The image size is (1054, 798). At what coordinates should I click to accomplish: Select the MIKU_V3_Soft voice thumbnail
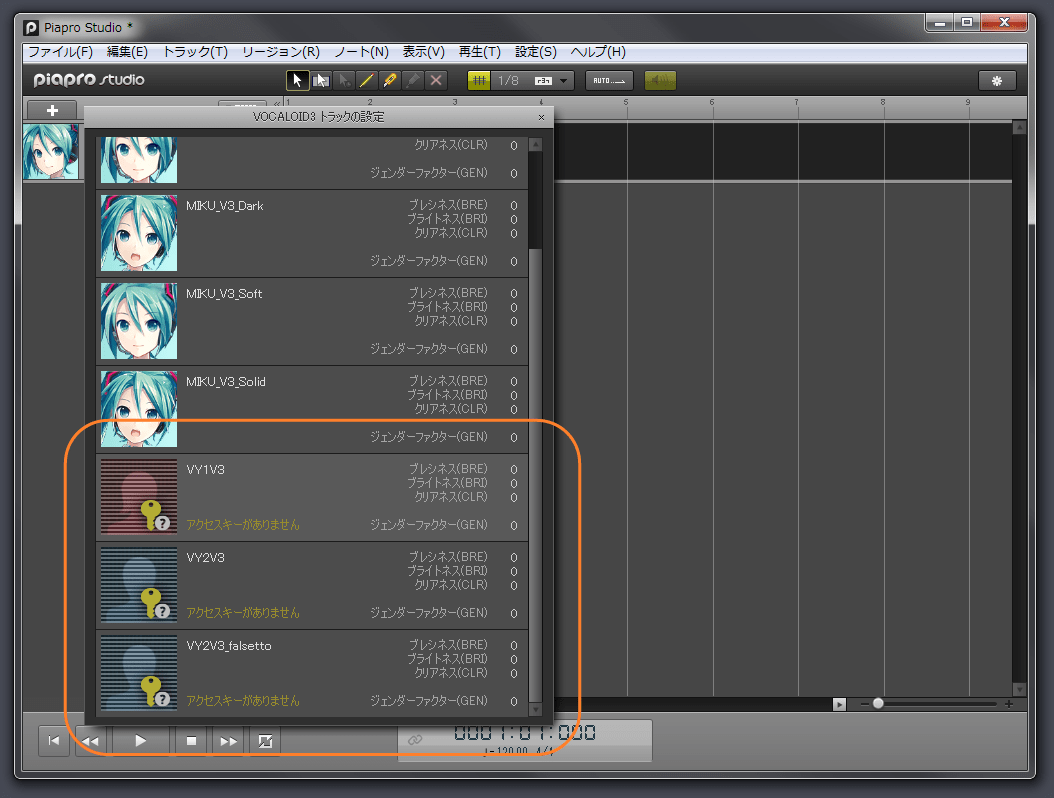tap(138, 321)
